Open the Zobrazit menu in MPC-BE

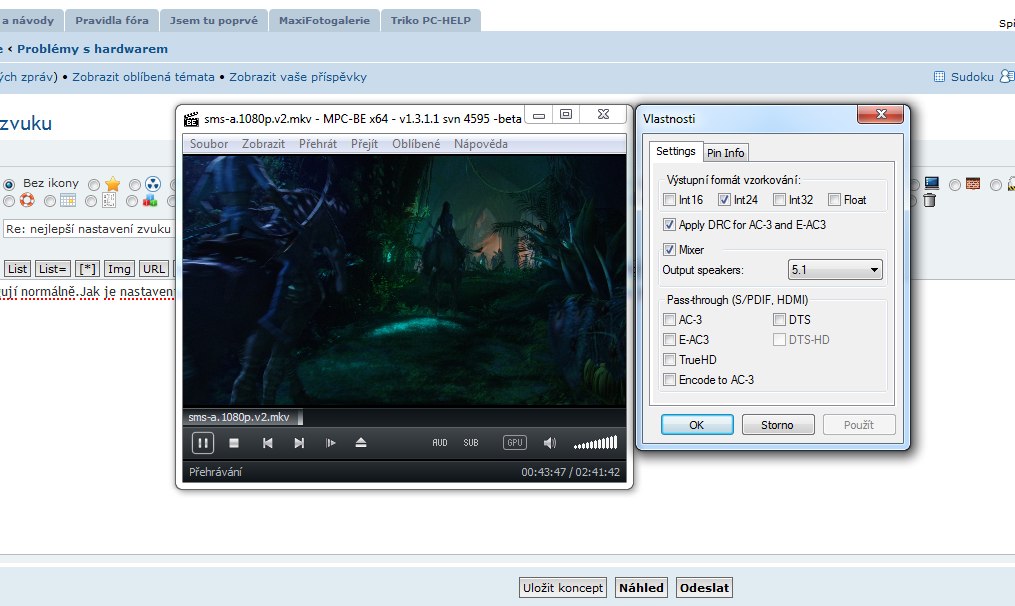[x=263, y=144]
